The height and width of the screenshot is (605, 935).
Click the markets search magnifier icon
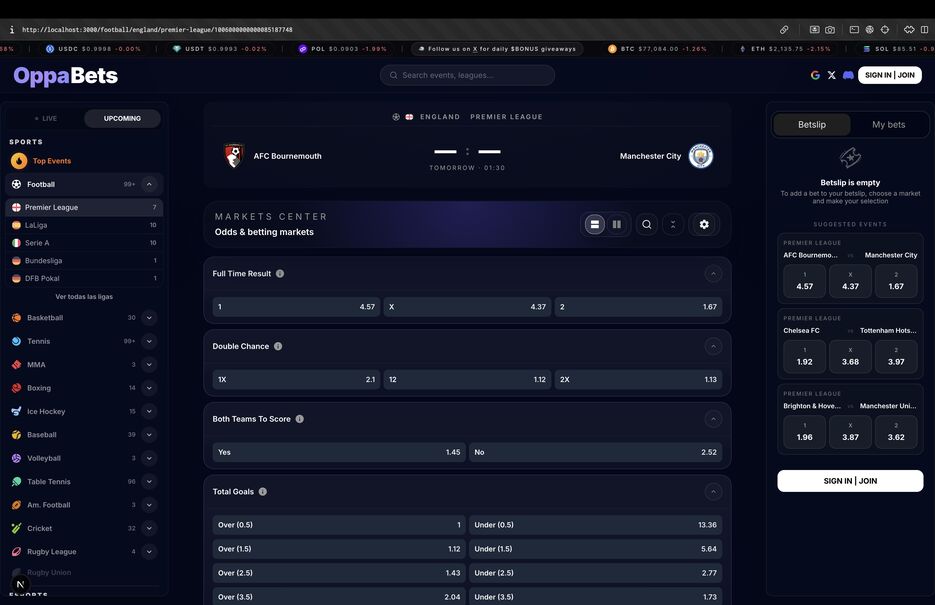click(646, 225)
